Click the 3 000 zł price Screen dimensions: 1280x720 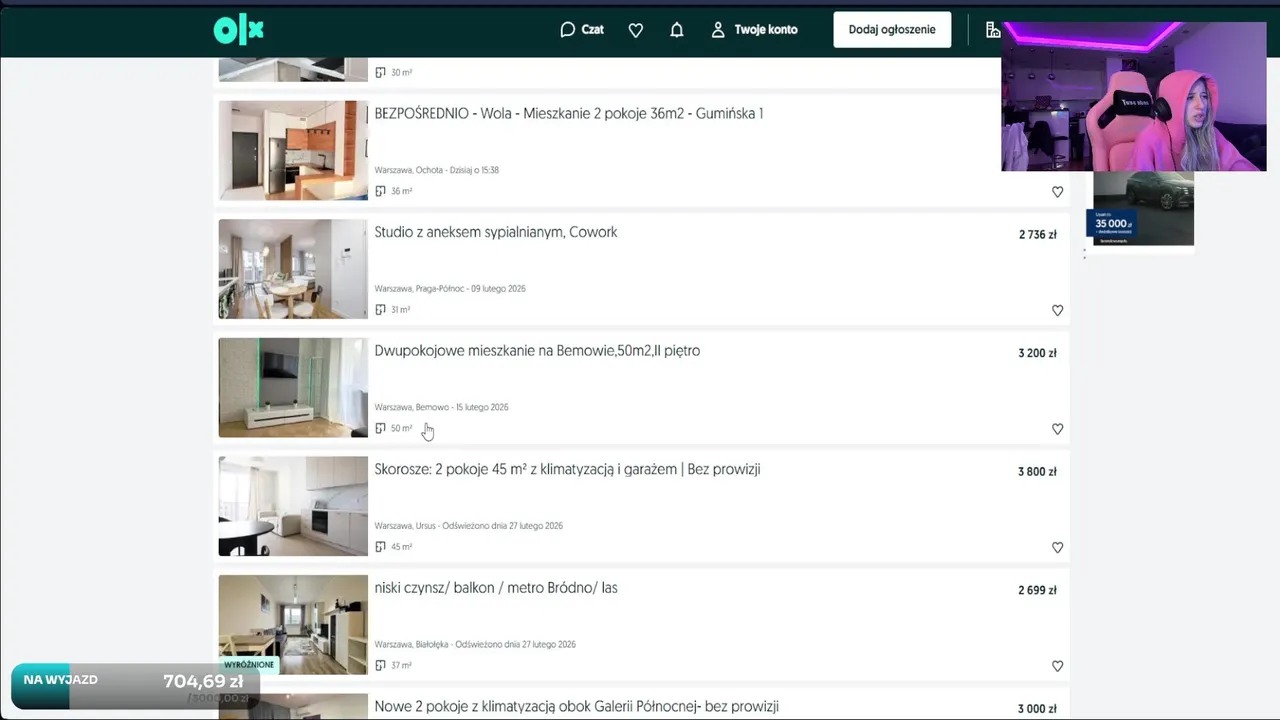pos(1037,709)
